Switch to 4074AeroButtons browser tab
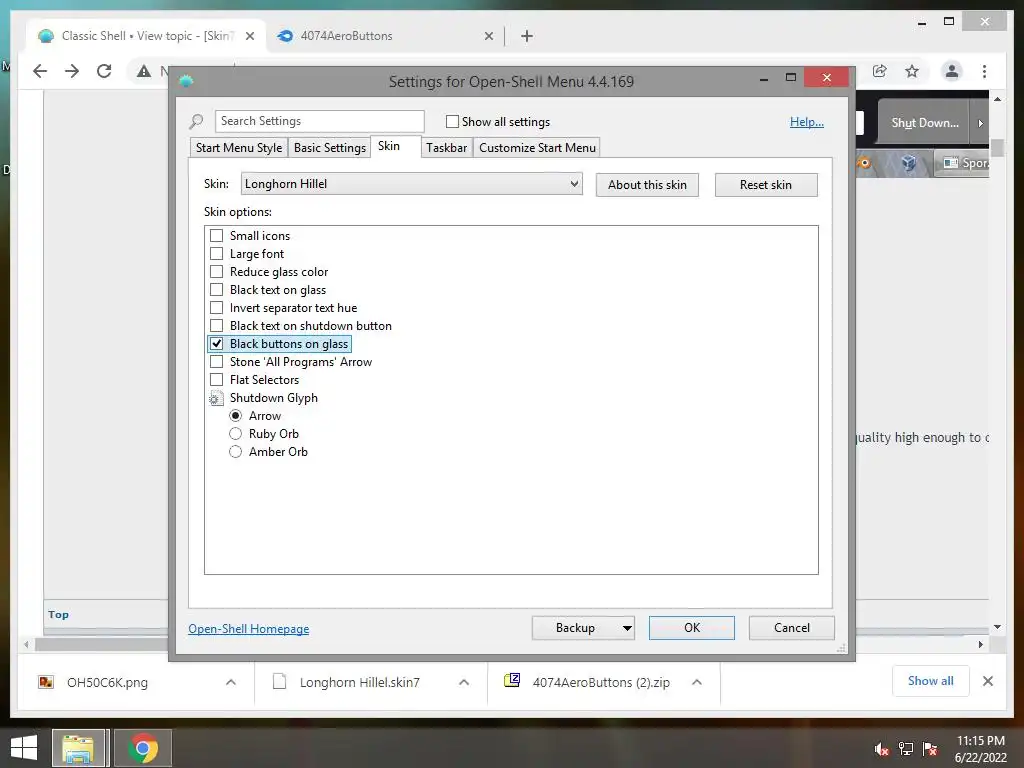 [385, 36]
